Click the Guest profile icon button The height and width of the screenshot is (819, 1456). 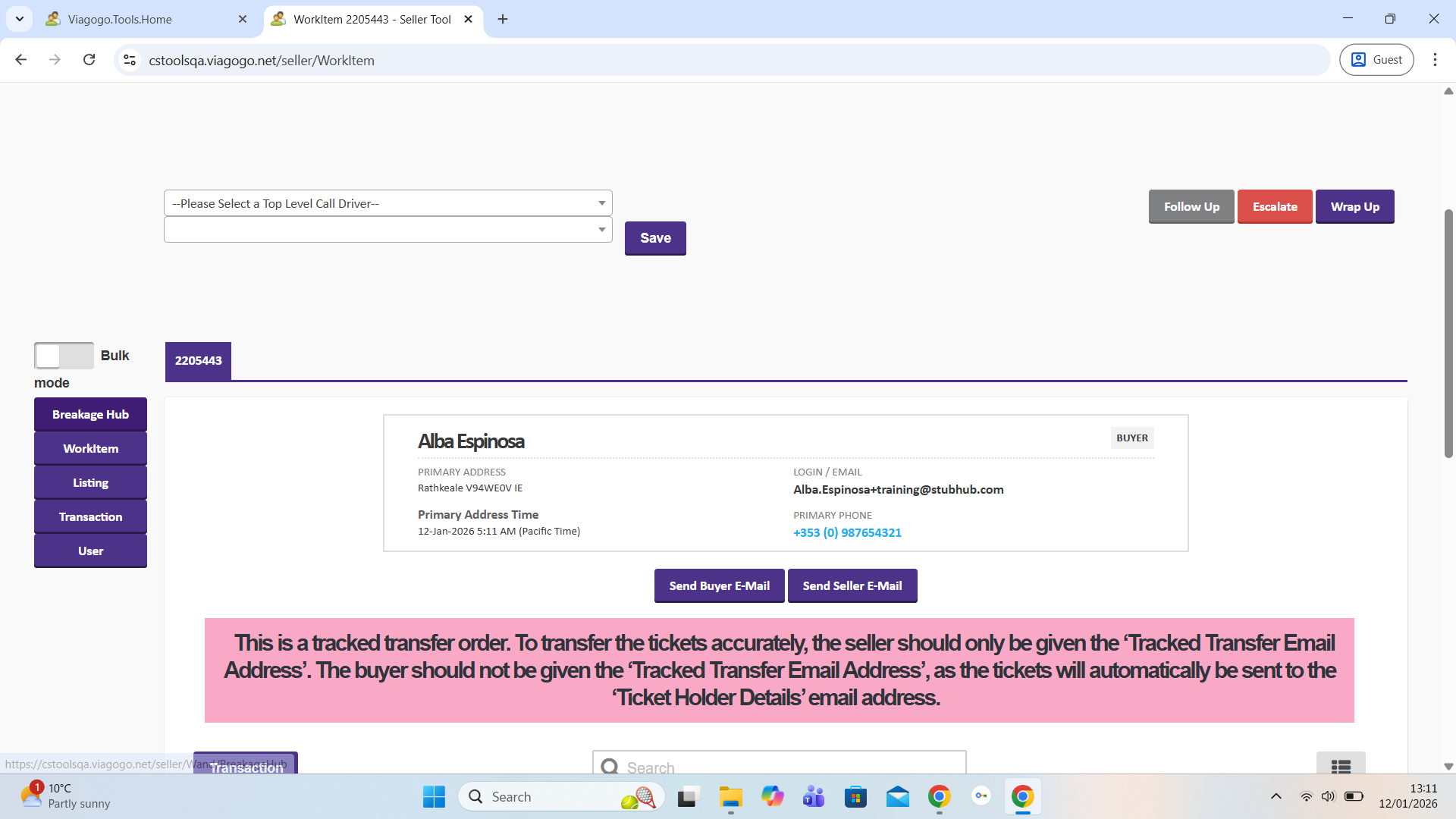pyautogui.click(x=1376, y=60)
